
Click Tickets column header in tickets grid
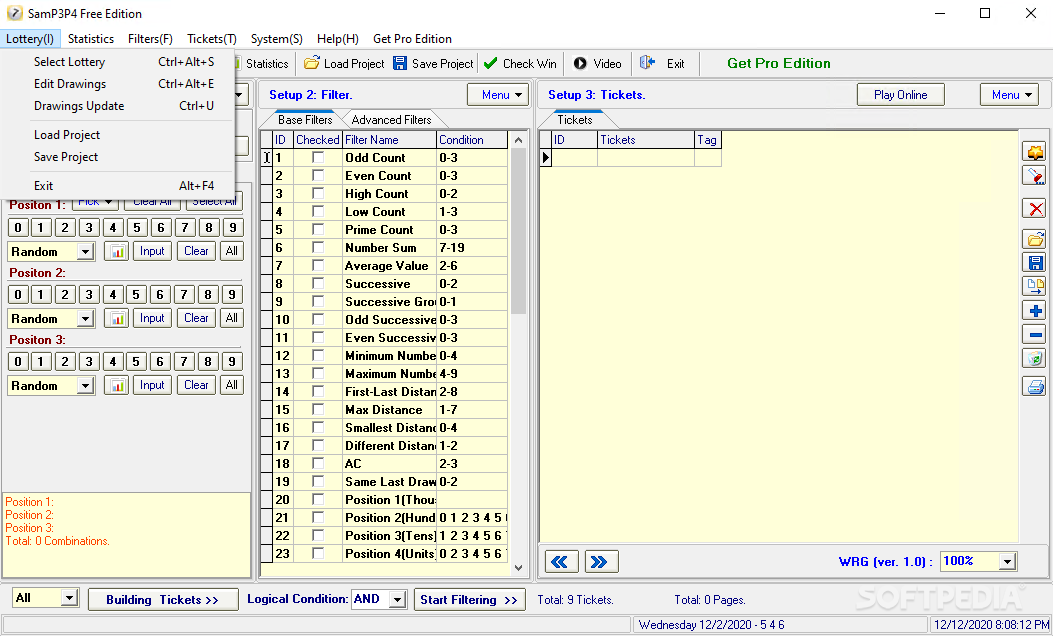click(x=645, y=140)
